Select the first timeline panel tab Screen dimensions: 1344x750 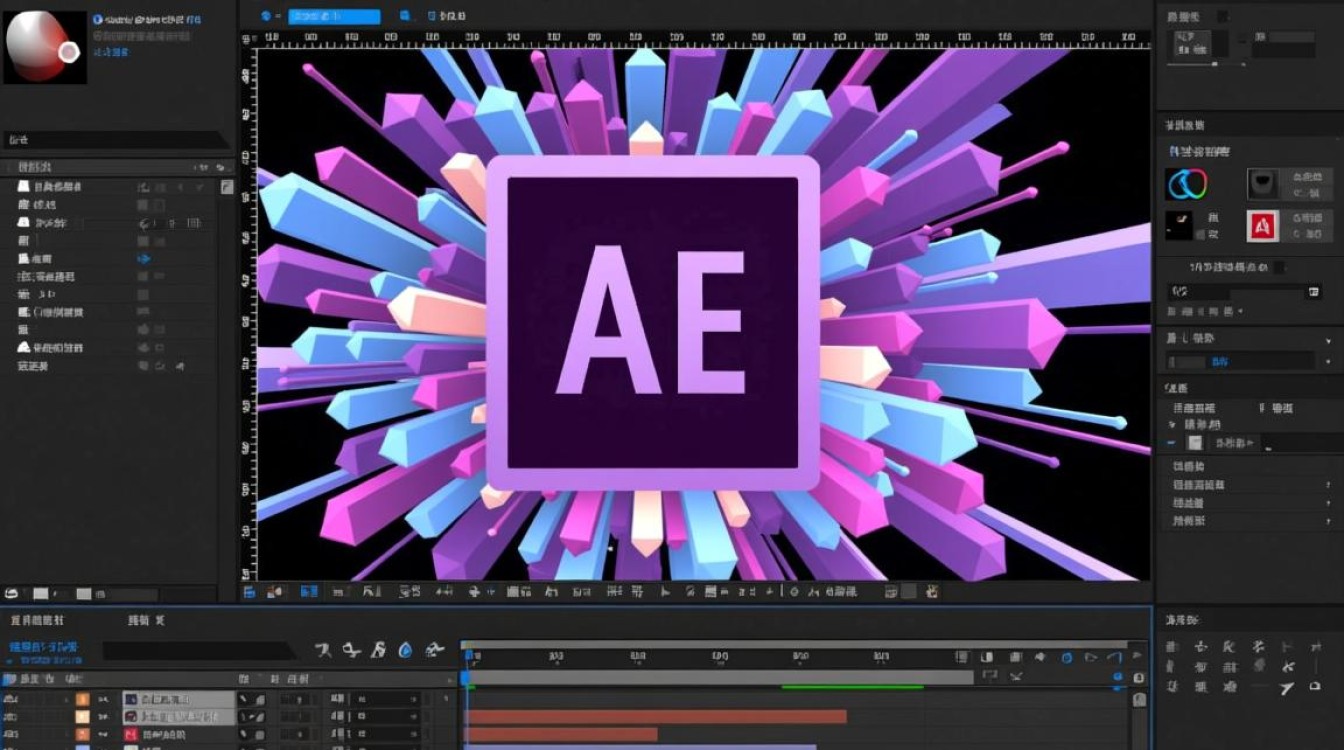point(37,620)
